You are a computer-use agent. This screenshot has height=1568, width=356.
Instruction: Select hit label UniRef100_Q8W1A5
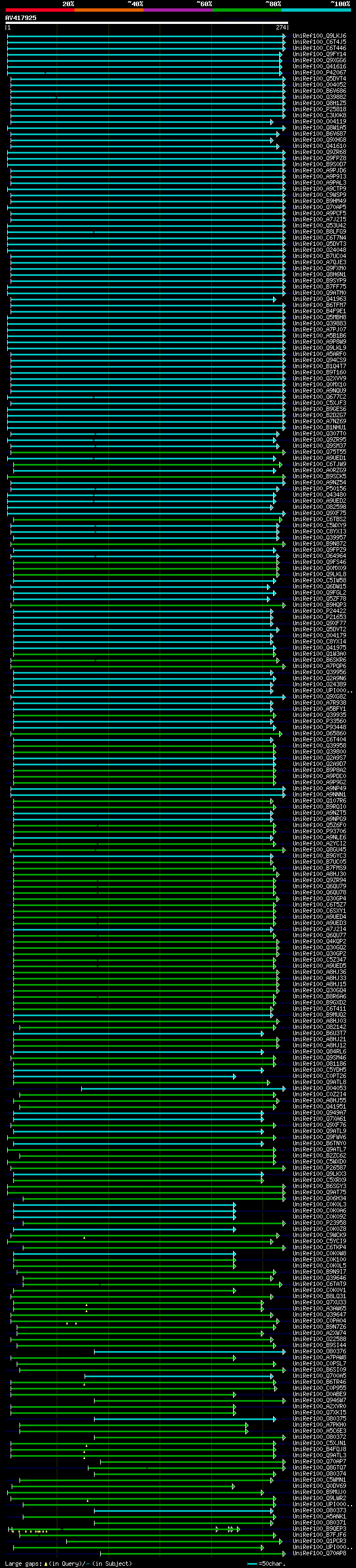pyautogui.click(x=319, y=128)
